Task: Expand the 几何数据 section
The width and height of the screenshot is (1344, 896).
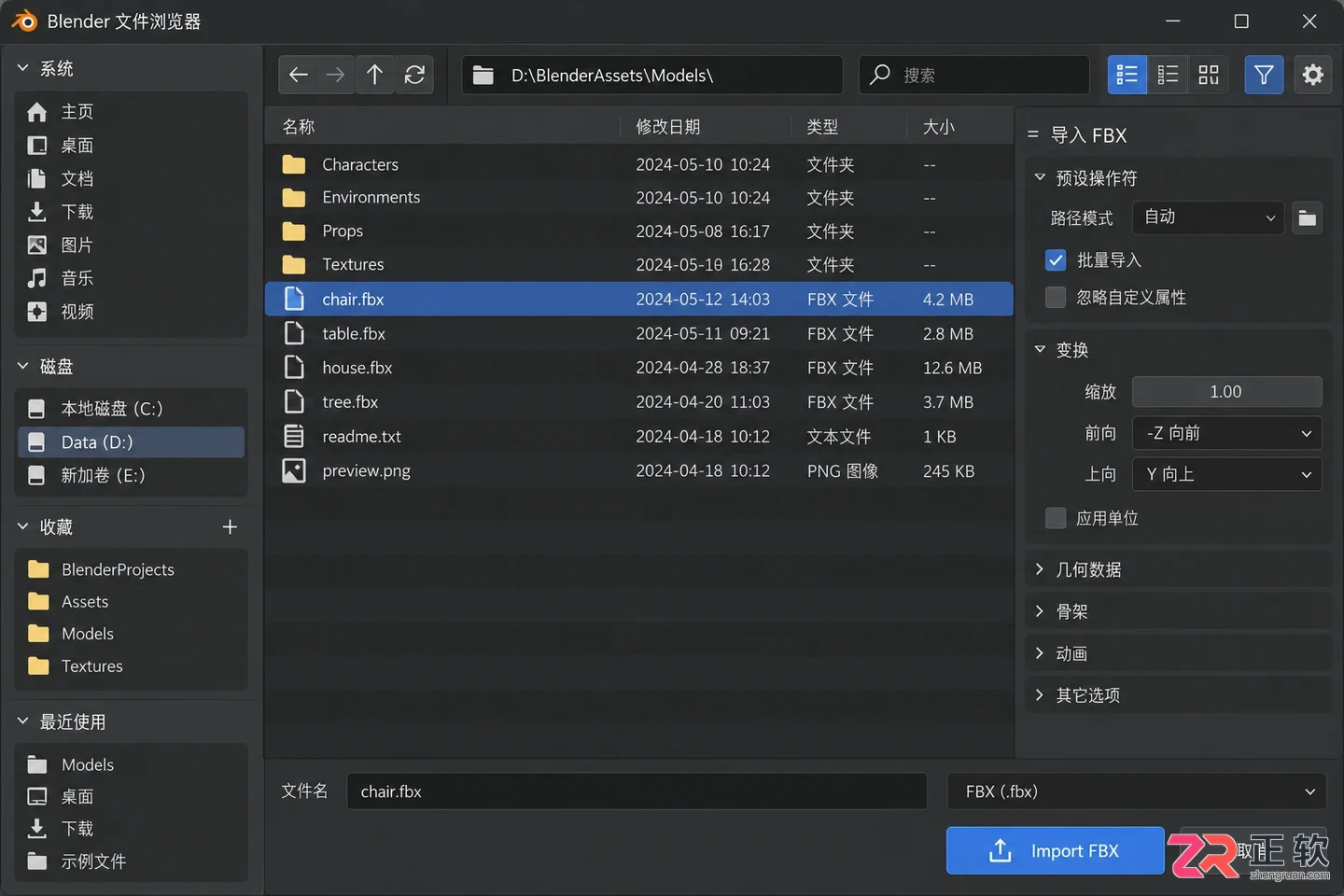Action: coord(1178,569)
